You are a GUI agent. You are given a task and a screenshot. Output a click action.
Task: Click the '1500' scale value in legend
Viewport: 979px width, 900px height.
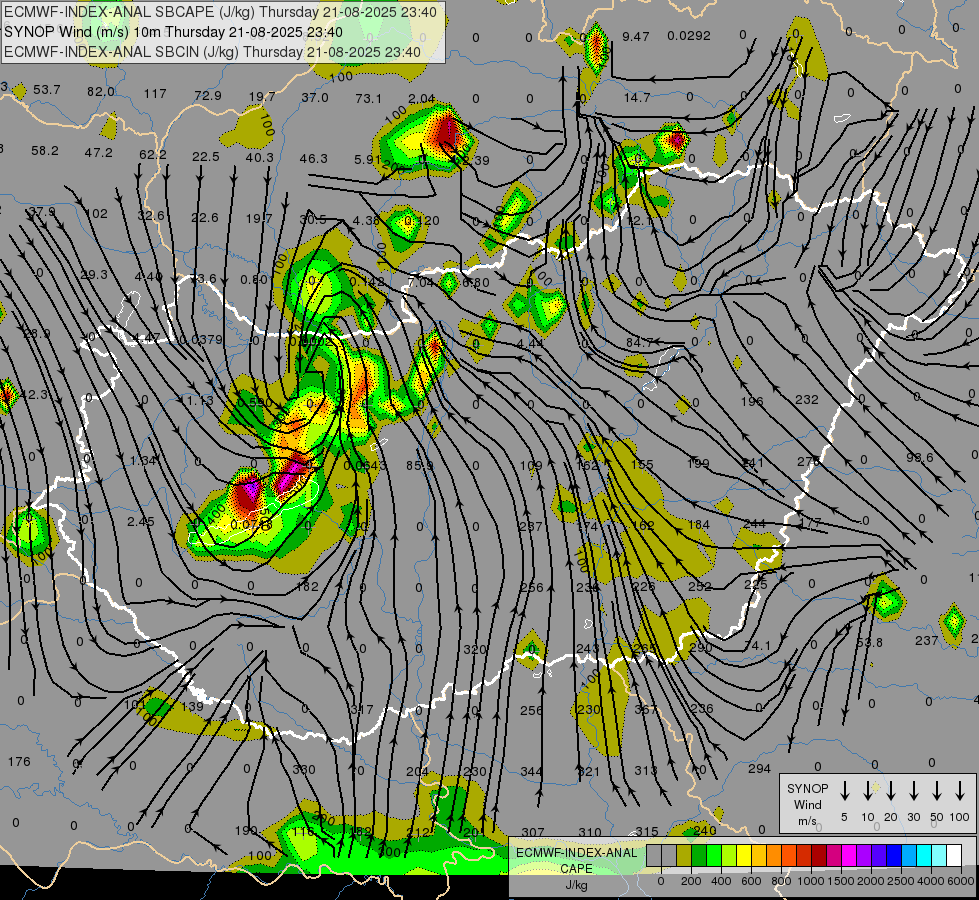coord(841,881)
